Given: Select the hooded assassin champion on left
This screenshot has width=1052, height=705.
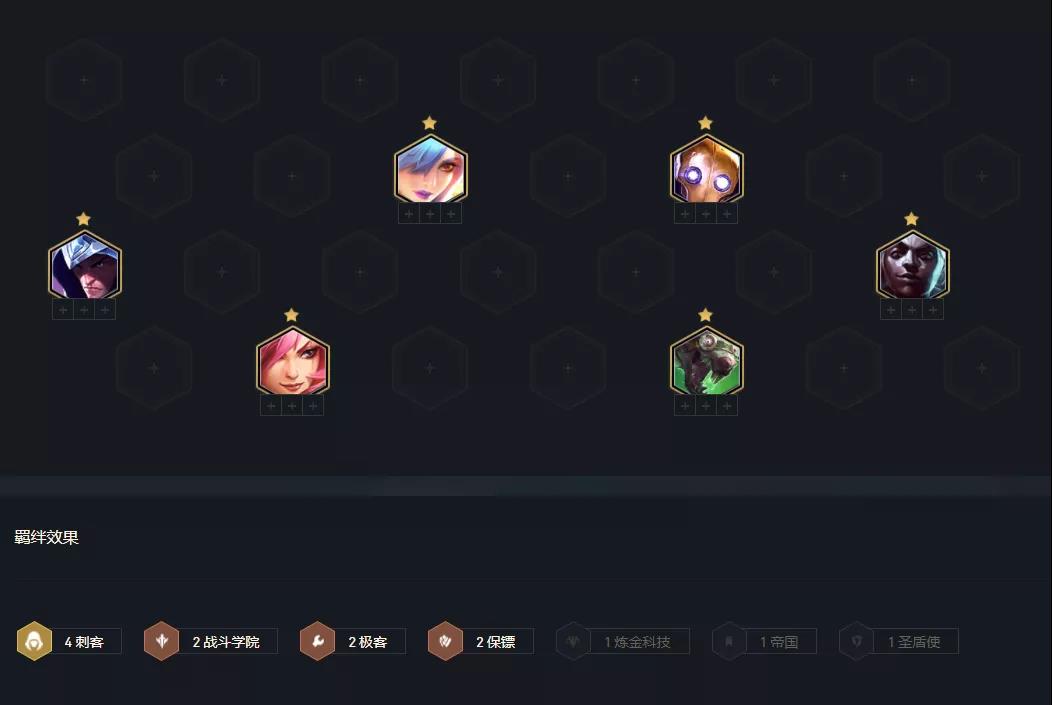Looking at the screenshot, I should [x=85, y=266].
